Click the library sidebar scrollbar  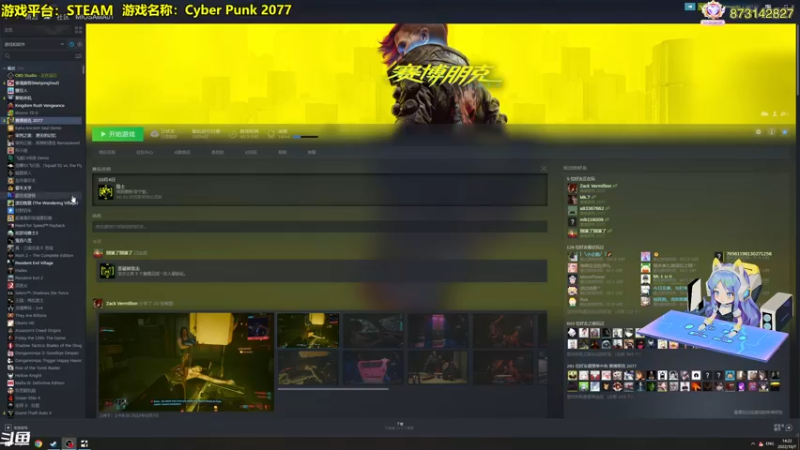pyautogui.click(x=83, y=69)
